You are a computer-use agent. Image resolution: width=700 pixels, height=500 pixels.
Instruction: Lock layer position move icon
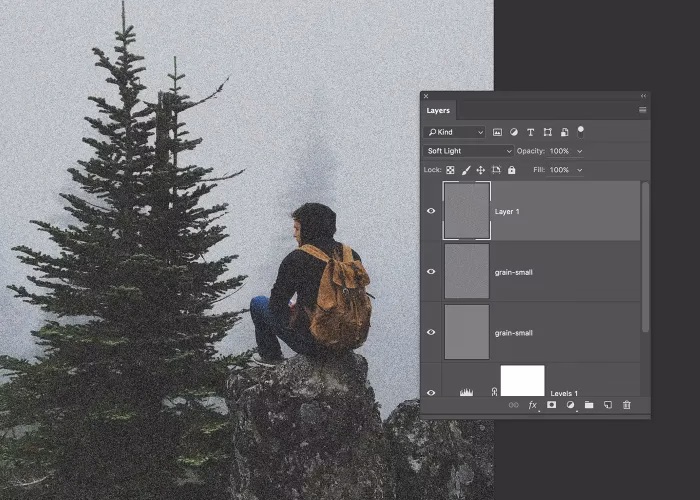tap(481, 170)
